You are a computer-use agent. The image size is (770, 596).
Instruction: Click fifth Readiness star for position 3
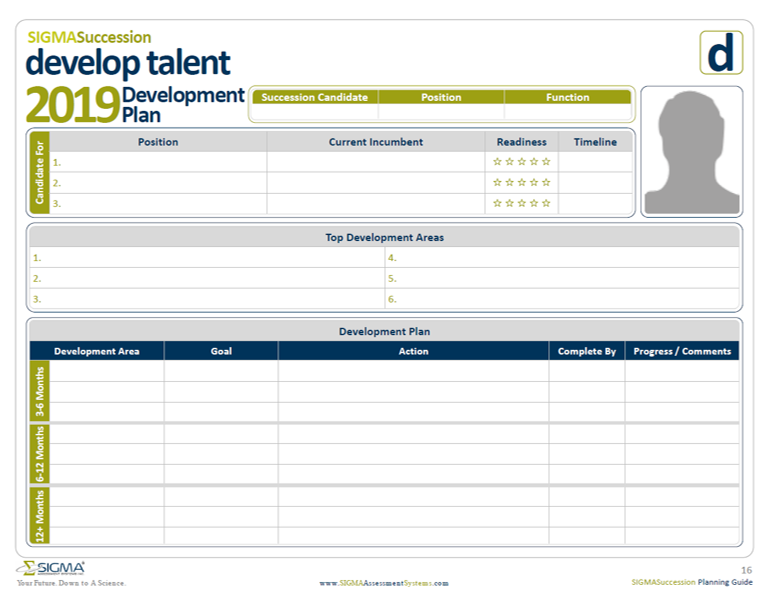(546, 204)
